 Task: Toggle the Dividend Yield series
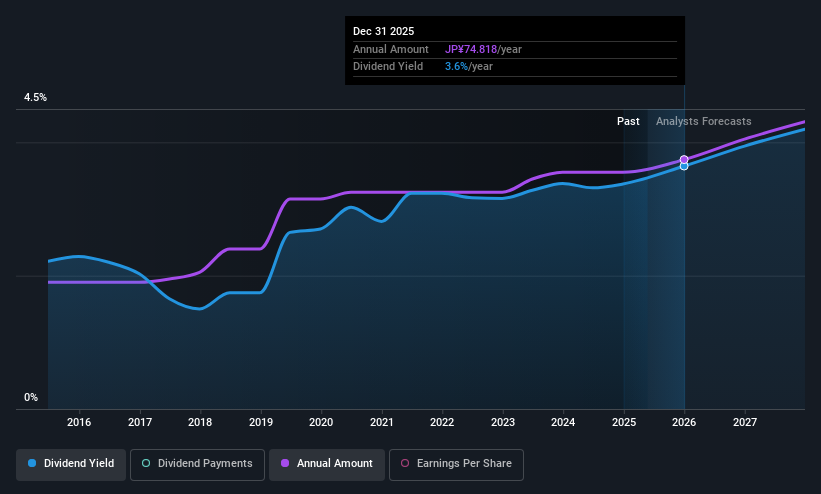click(x=71, y=464)
